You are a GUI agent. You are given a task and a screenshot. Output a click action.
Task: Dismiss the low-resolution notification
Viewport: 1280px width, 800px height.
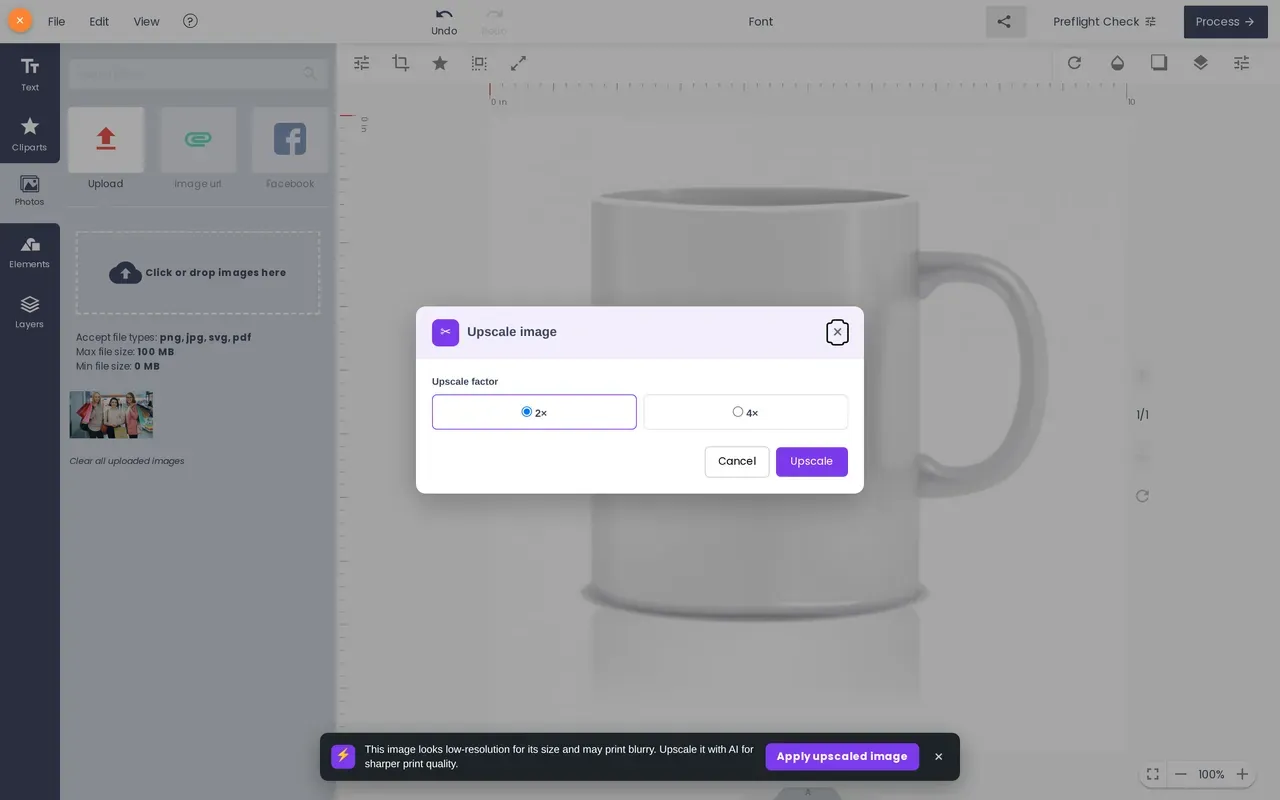pyautogui.click(x=938, y=757)
